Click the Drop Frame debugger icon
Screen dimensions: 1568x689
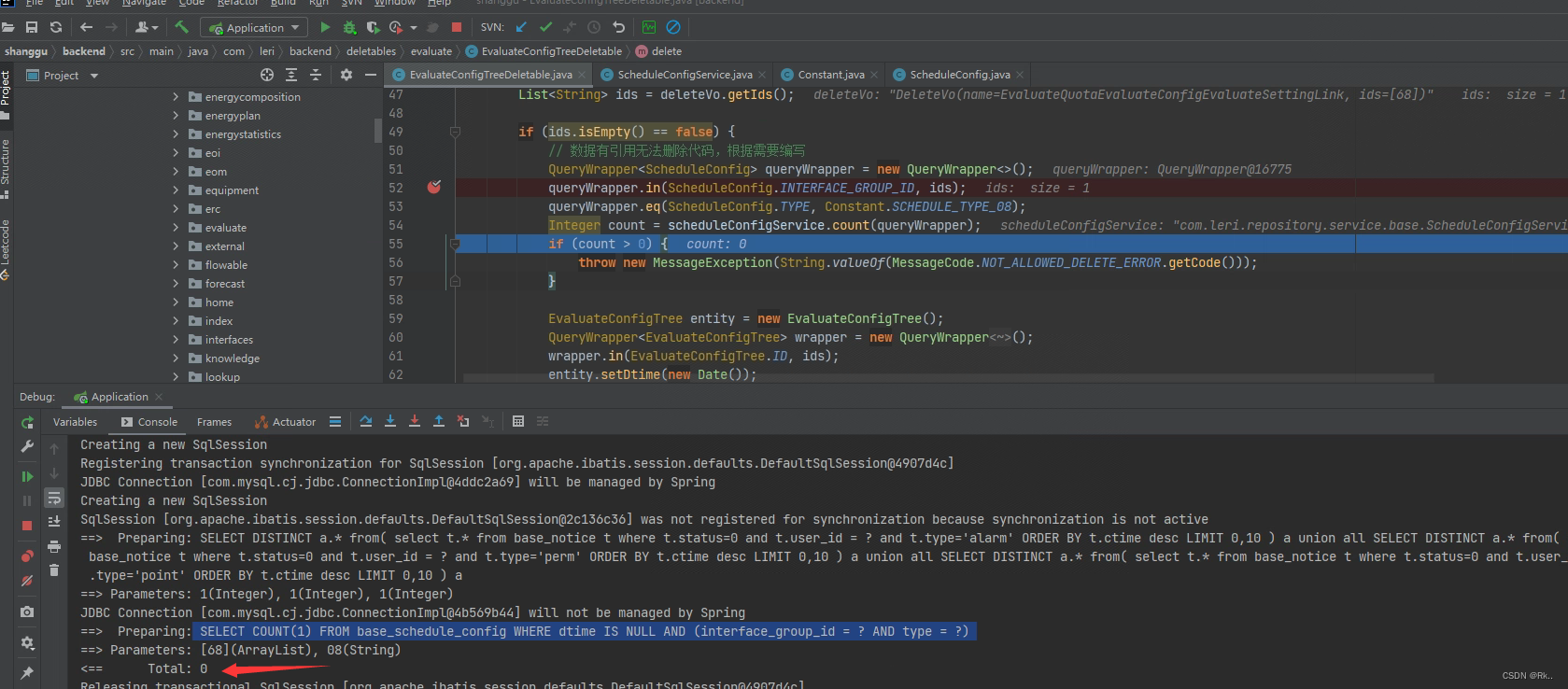[x=463, y=421]
